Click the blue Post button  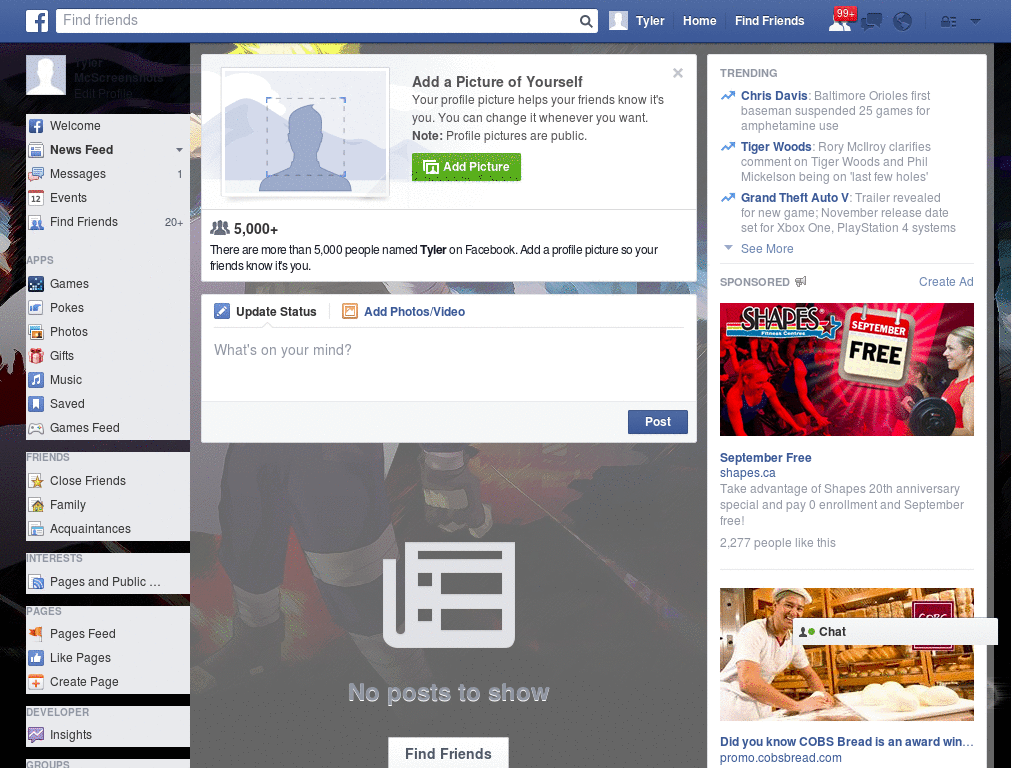click(x=658, y=422)
